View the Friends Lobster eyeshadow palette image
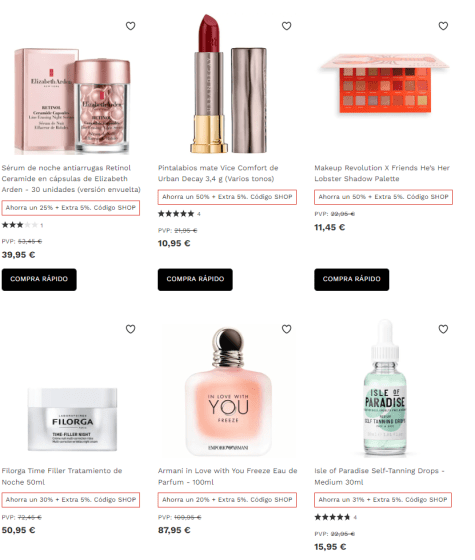 coord(384,84)
